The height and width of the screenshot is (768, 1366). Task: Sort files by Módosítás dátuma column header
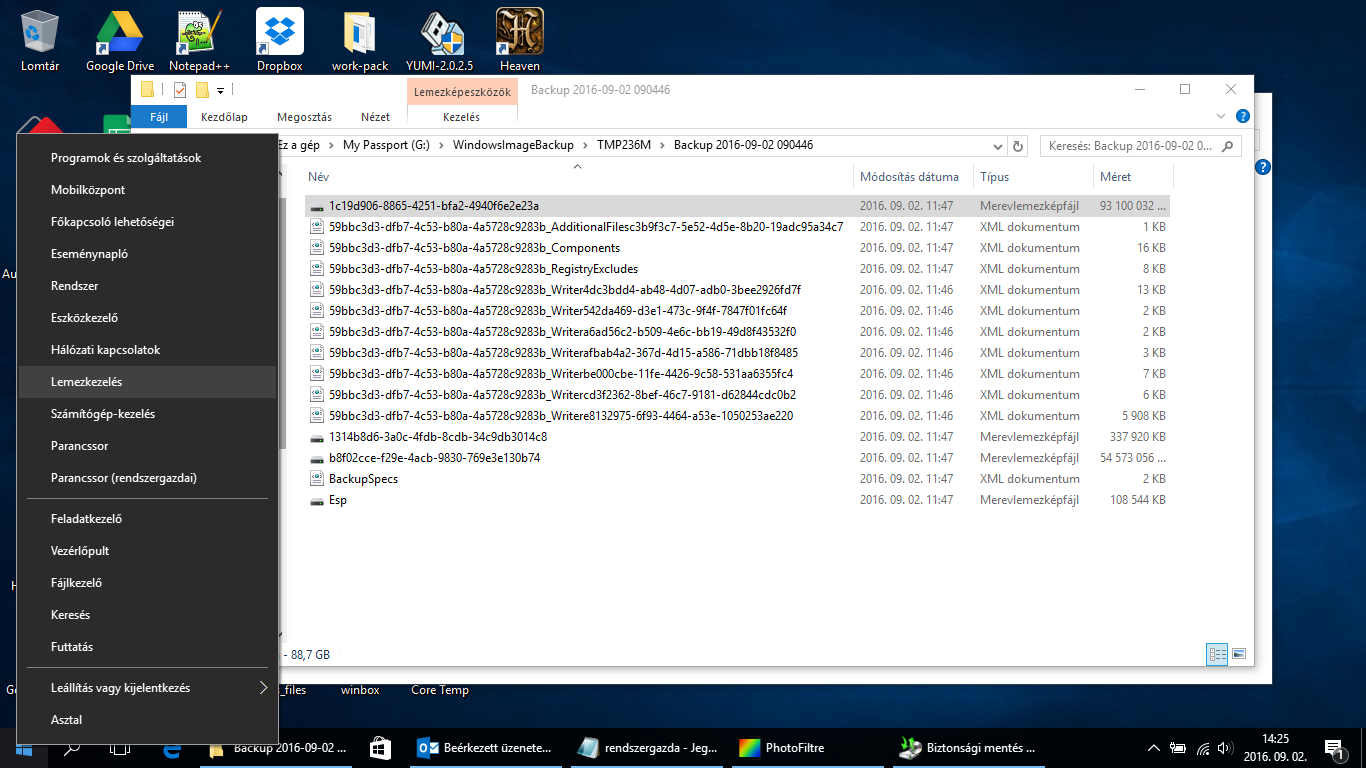(x=909, y=177)
